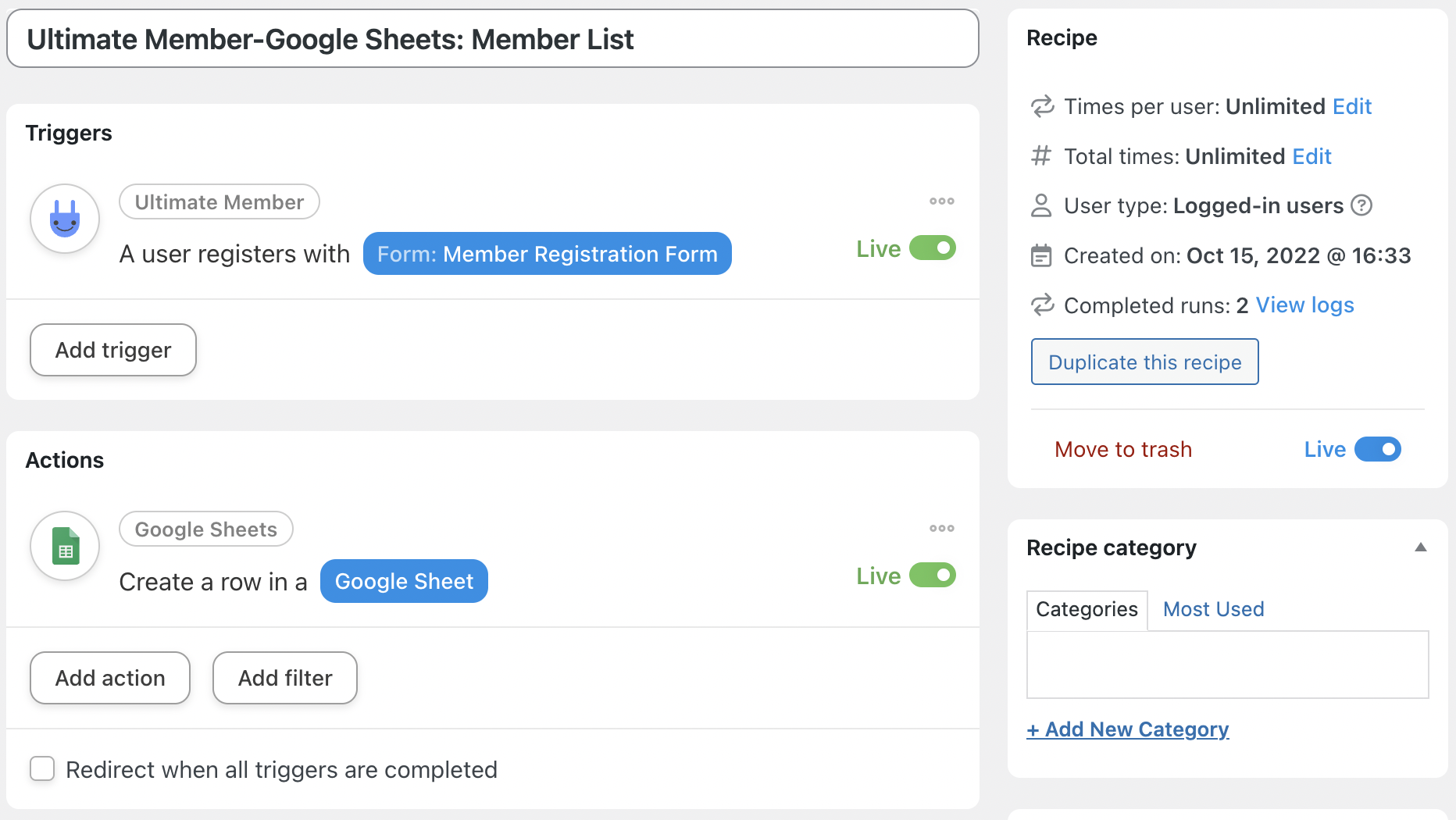Screen dimensions: 1456x820
Task: Open the trigger's three-dot options menu
Action: (942, 201)
